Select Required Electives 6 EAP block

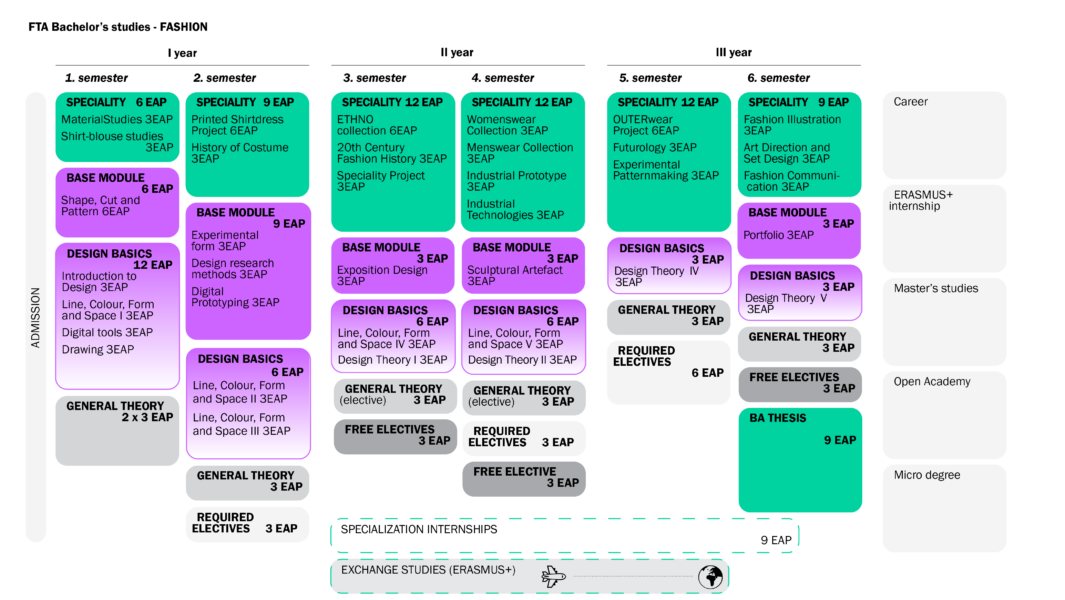[668, 372]
